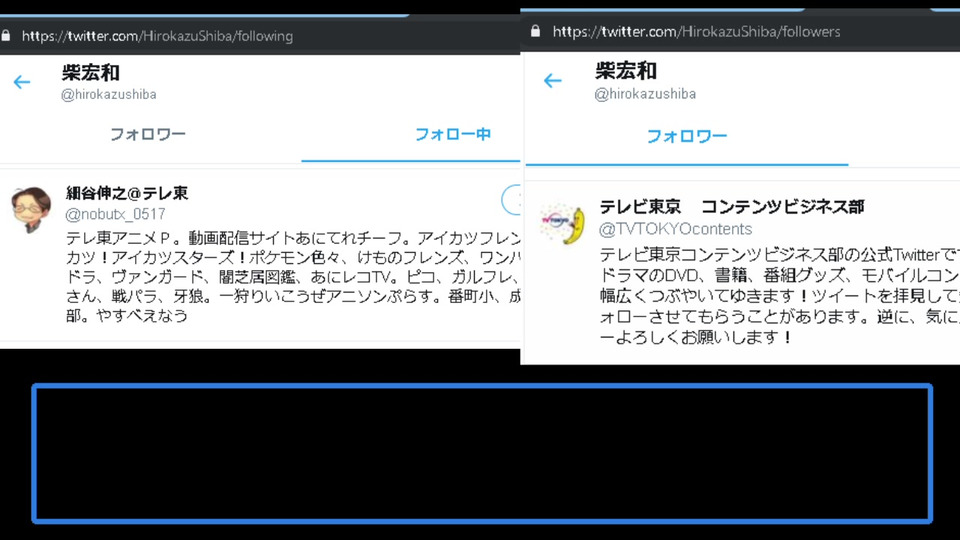Open profile name 細谷伸之@テレ東
This screenshot has height=540, width=960.
pyautogui.click(x=127, y=193)
